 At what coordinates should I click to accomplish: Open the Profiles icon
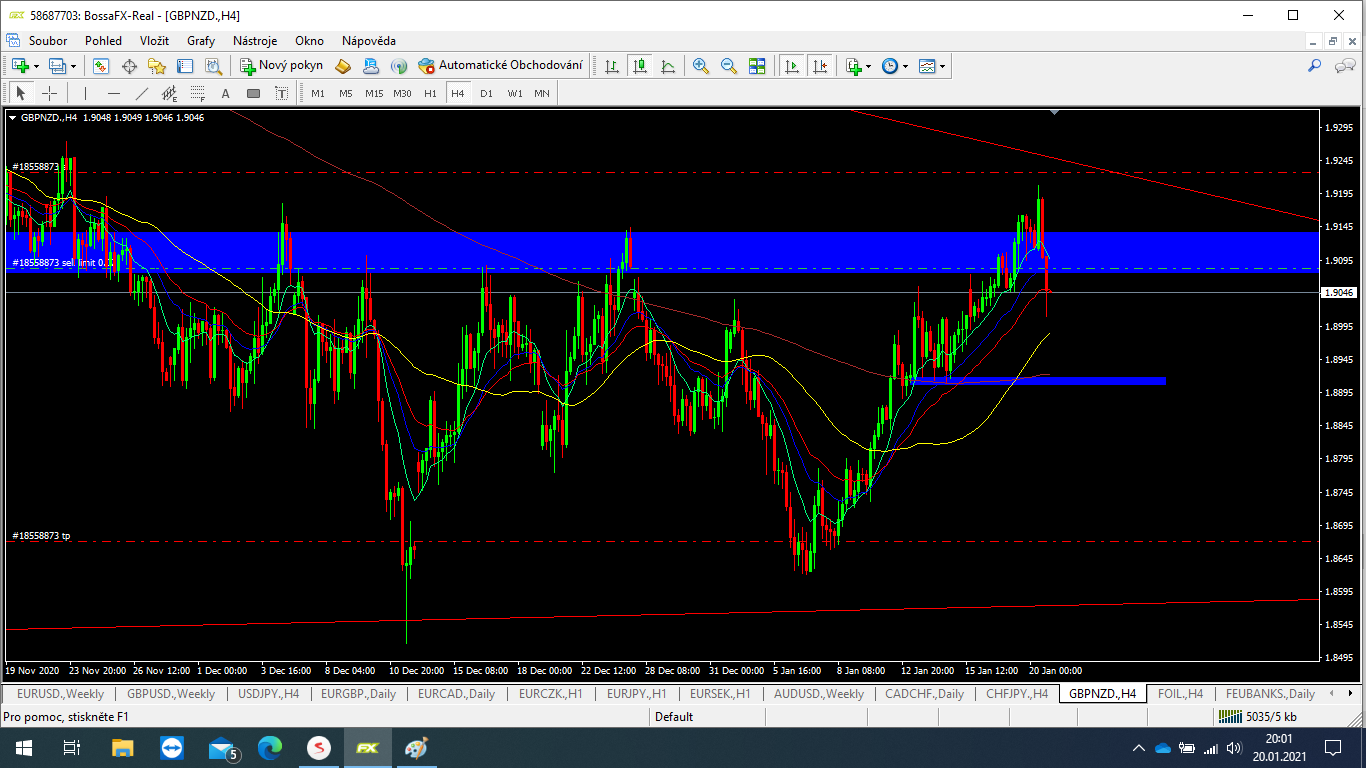[56, 66]
